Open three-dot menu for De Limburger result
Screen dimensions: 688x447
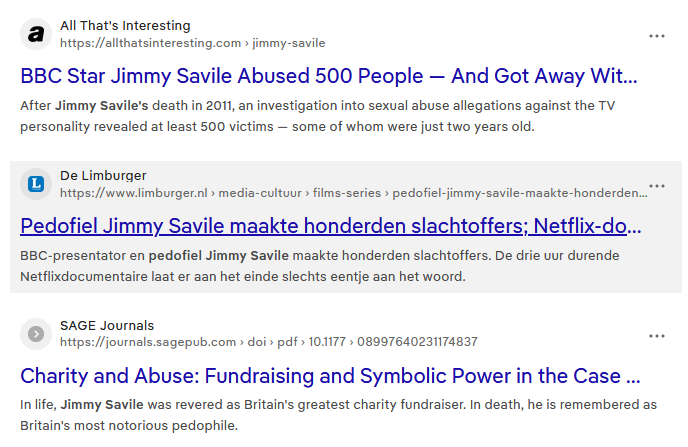[x=657, y=186]
